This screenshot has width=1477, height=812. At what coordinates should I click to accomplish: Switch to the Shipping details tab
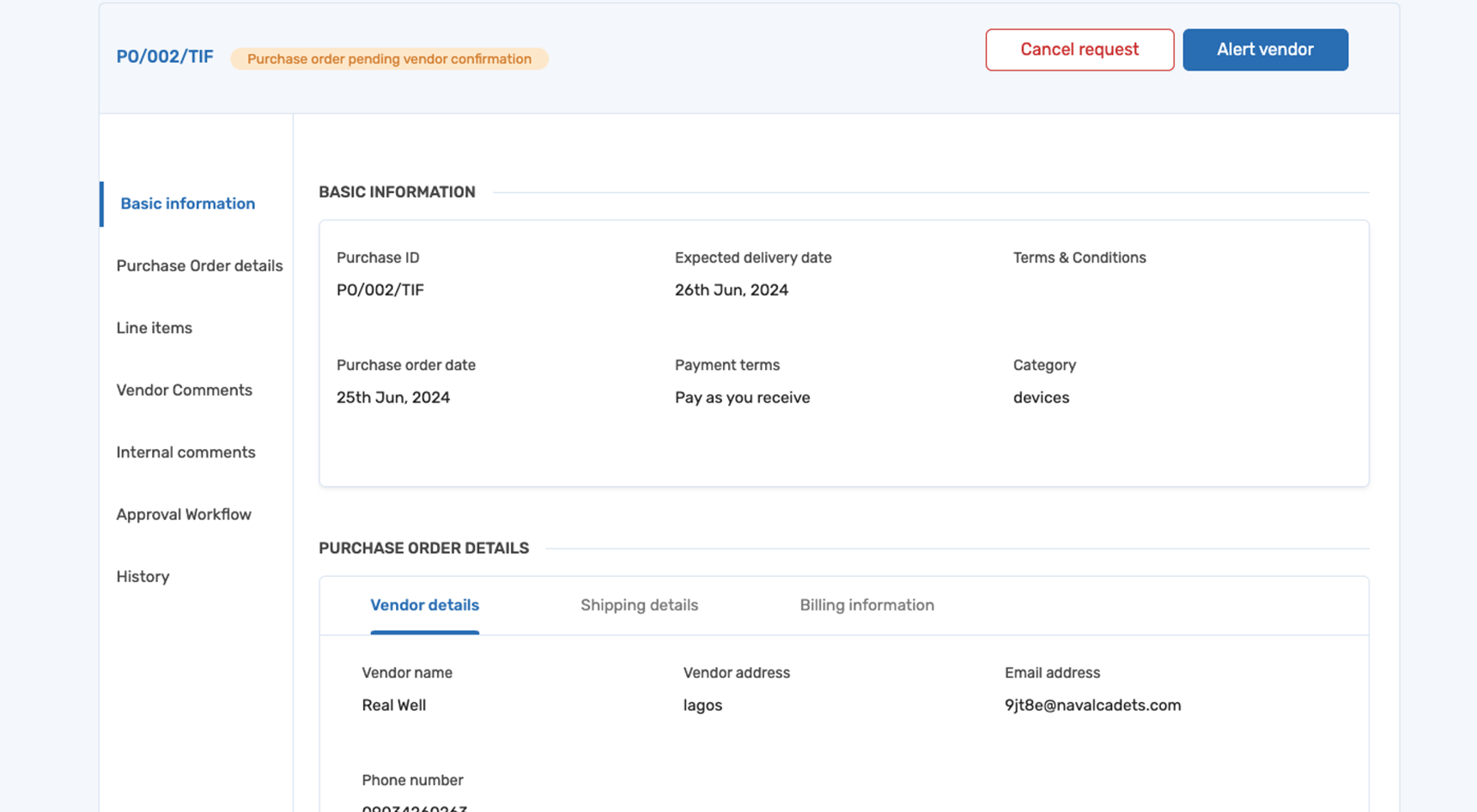[x=639, y=605]
